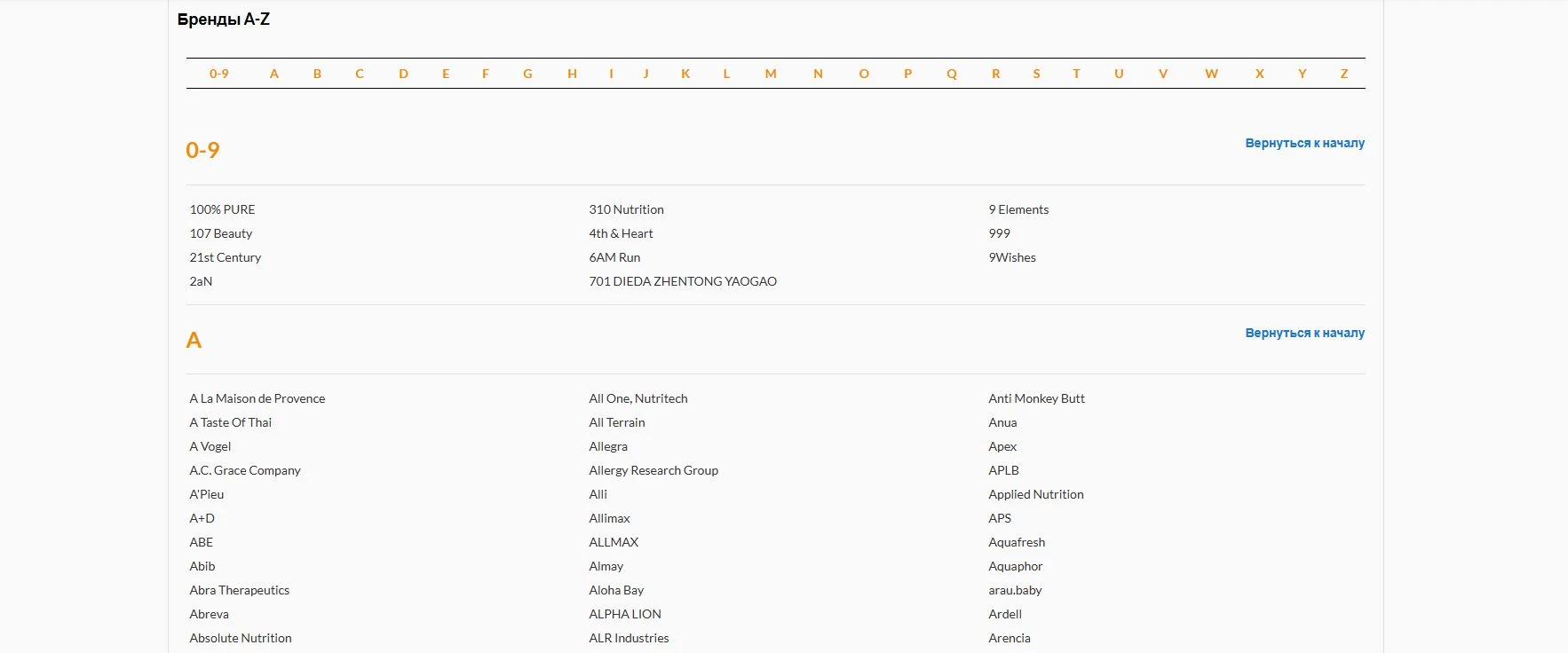Click the A La Maison de Provence link
The height and width of the screenshot is (653, 1568).
[x=257, y=398]
